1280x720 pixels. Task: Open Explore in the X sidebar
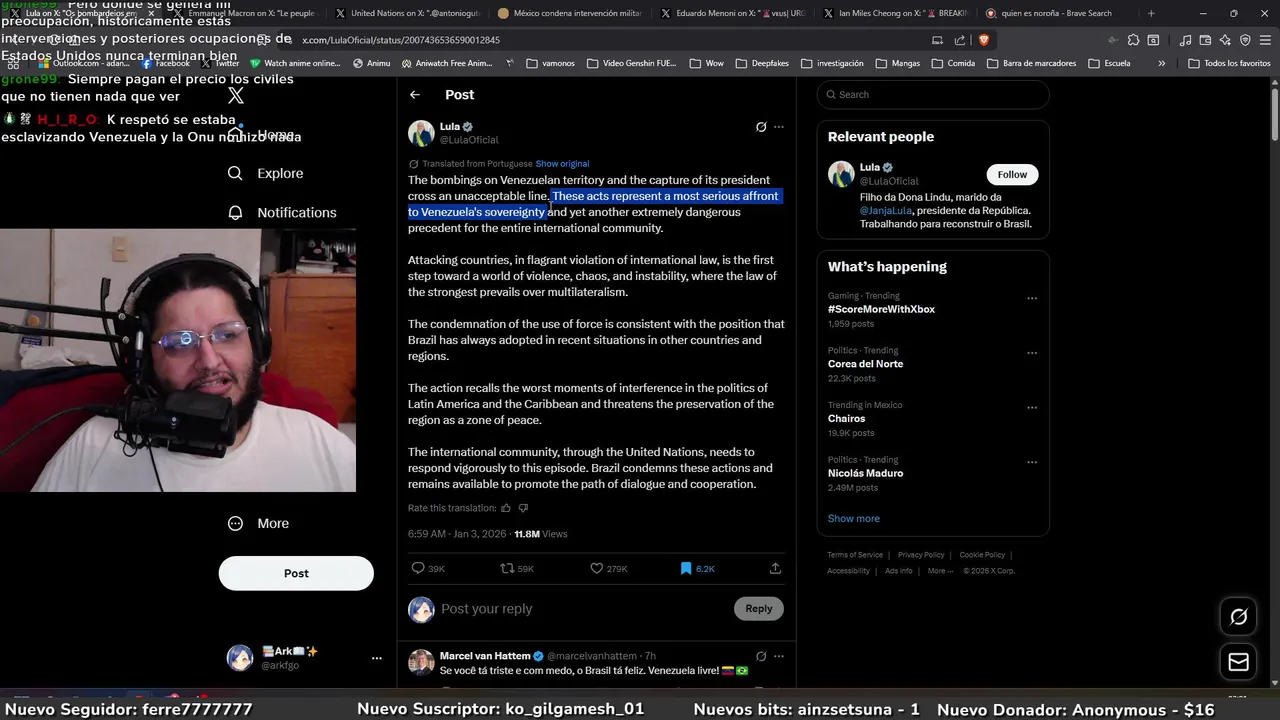[x=265, y=173]
